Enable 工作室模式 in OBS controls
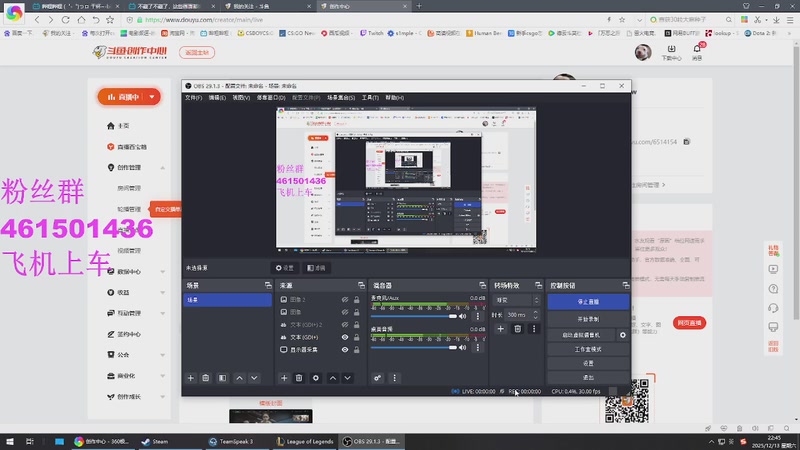The width and height of the screenshot is (800, 450). click(x=588, y=349)
